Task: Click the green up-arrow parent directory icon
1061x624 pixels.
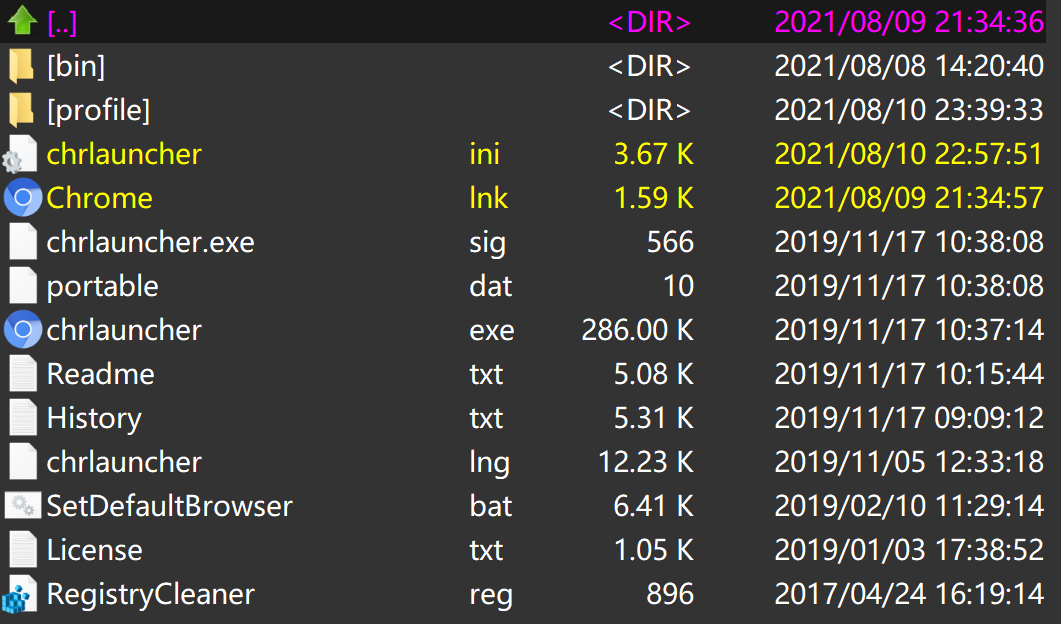Action: tap(22, 22)
